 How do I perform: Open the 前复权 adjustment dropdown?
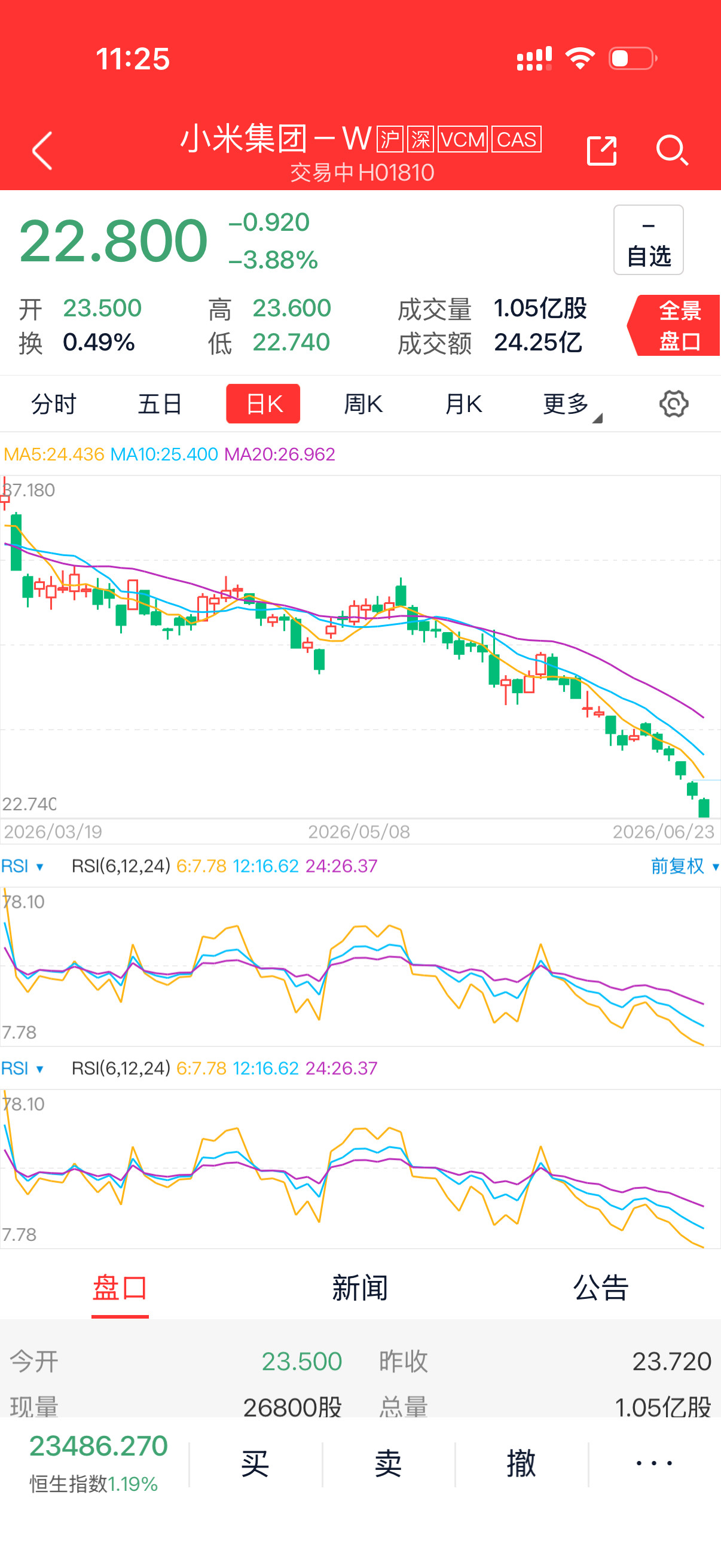click(x=685, y=865)
